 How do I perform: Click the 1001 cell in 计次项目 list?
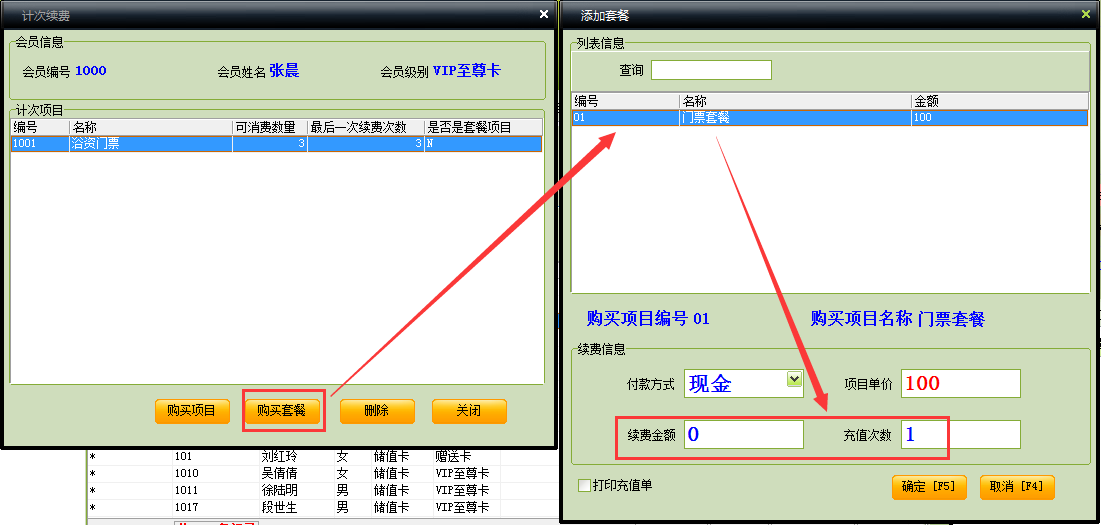40,144
